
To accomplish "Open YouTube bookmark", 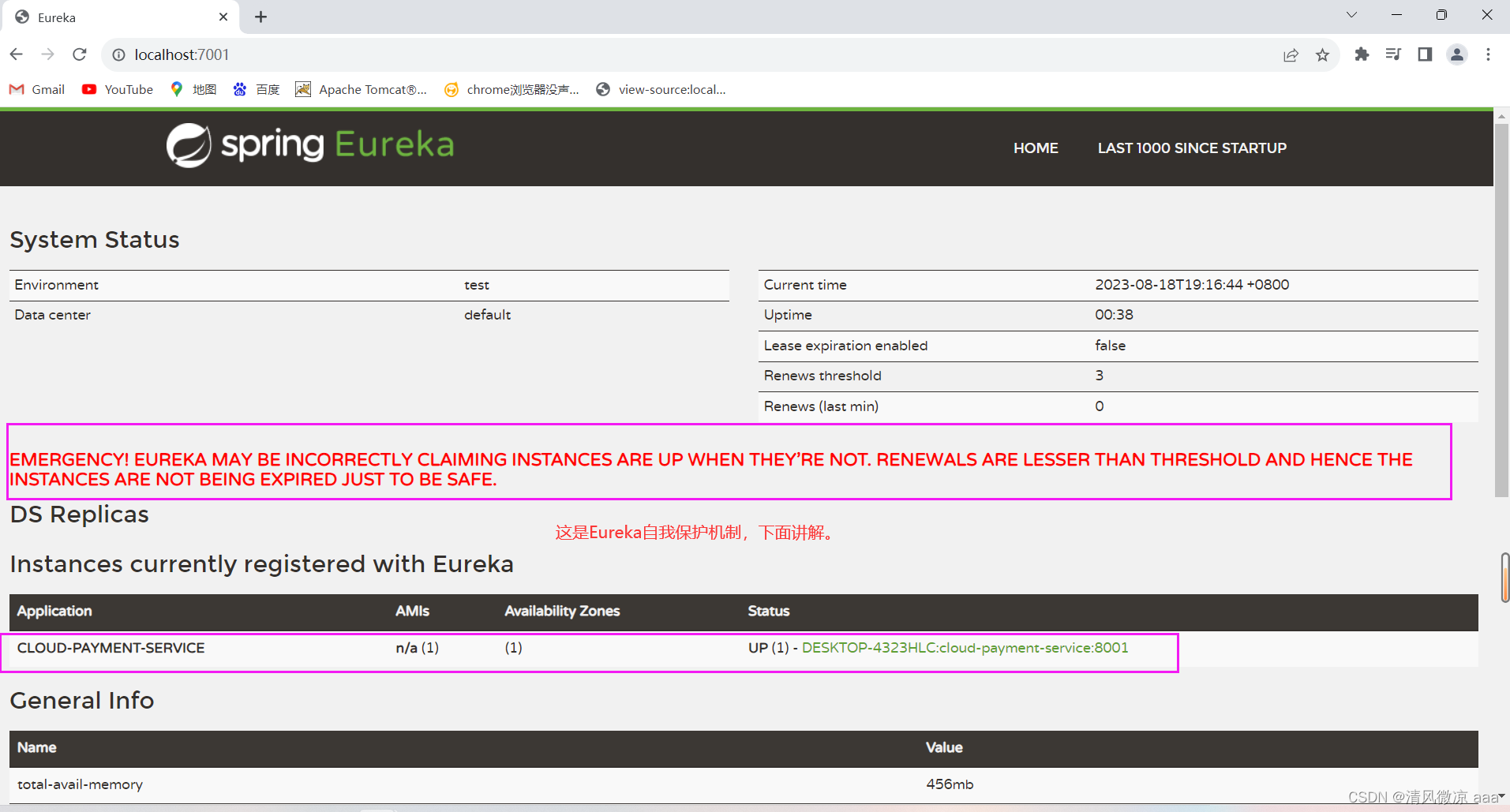I will 118,89.
